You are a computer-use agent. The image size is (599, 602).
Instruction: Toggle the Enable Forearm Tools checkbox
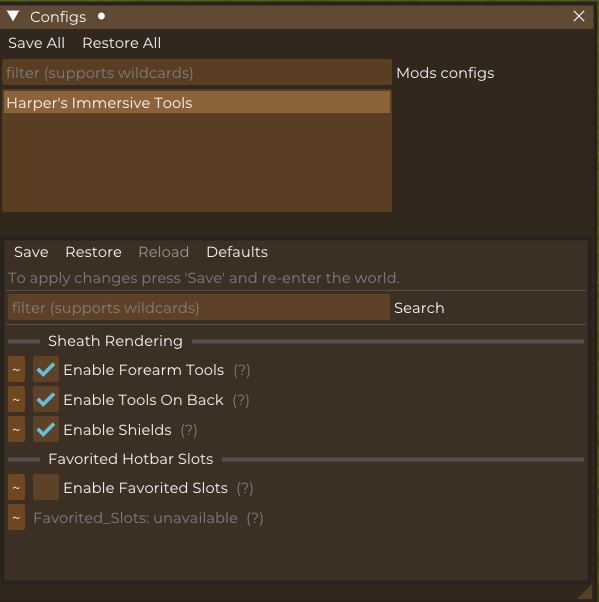coord(46,369)
